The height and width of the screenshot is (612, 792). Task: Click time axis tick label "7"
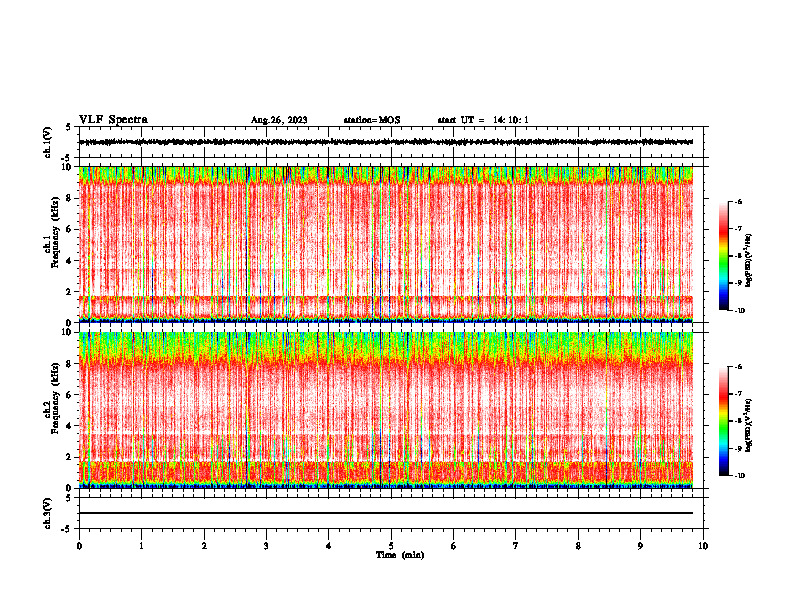[516, 546]
